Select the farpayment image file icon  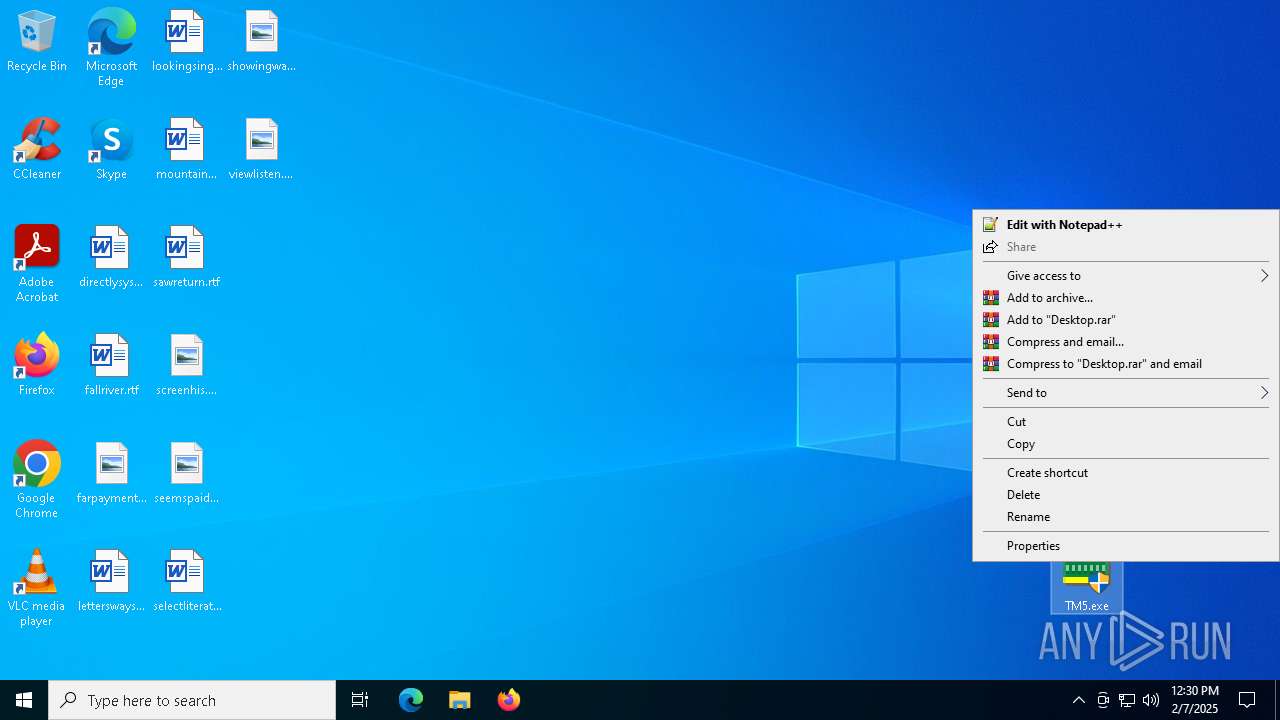(x=111, y=473)
